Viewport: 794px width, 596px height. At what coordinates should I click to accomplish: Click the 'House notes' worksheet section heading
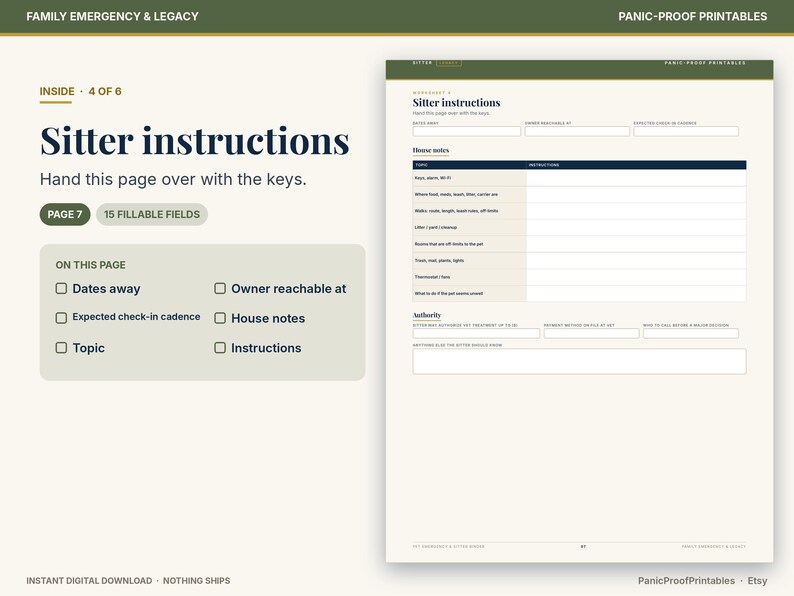[430, 150]
